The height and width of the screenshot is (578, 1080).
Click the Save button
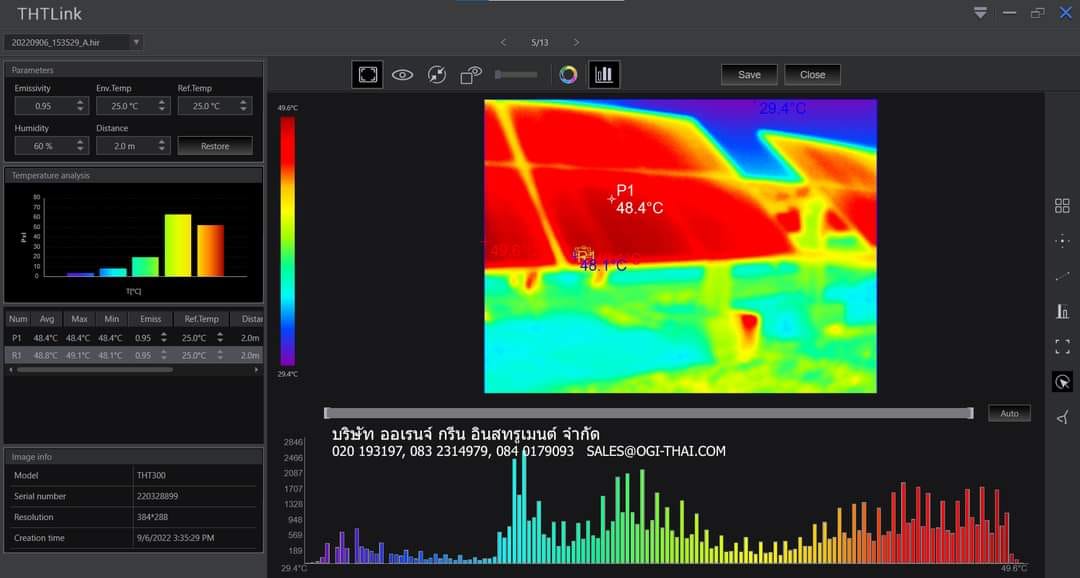click(x=749, y=75)
